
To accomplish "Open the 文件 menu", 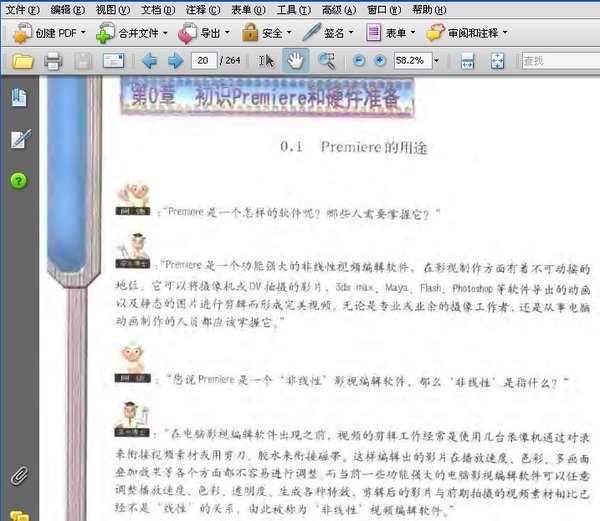I will (23, 10).
